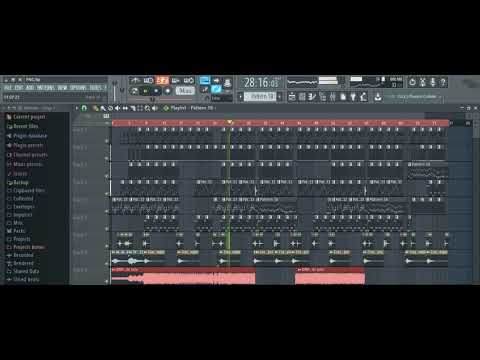Click the save/download arrow icon in toolbar
Image resolution: width=480 pixels, height=360 pixels.
pos(379,96)
